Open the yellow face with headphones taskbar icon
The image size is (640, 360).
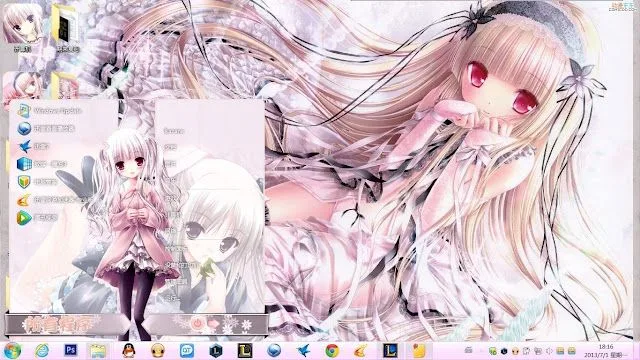158,351
